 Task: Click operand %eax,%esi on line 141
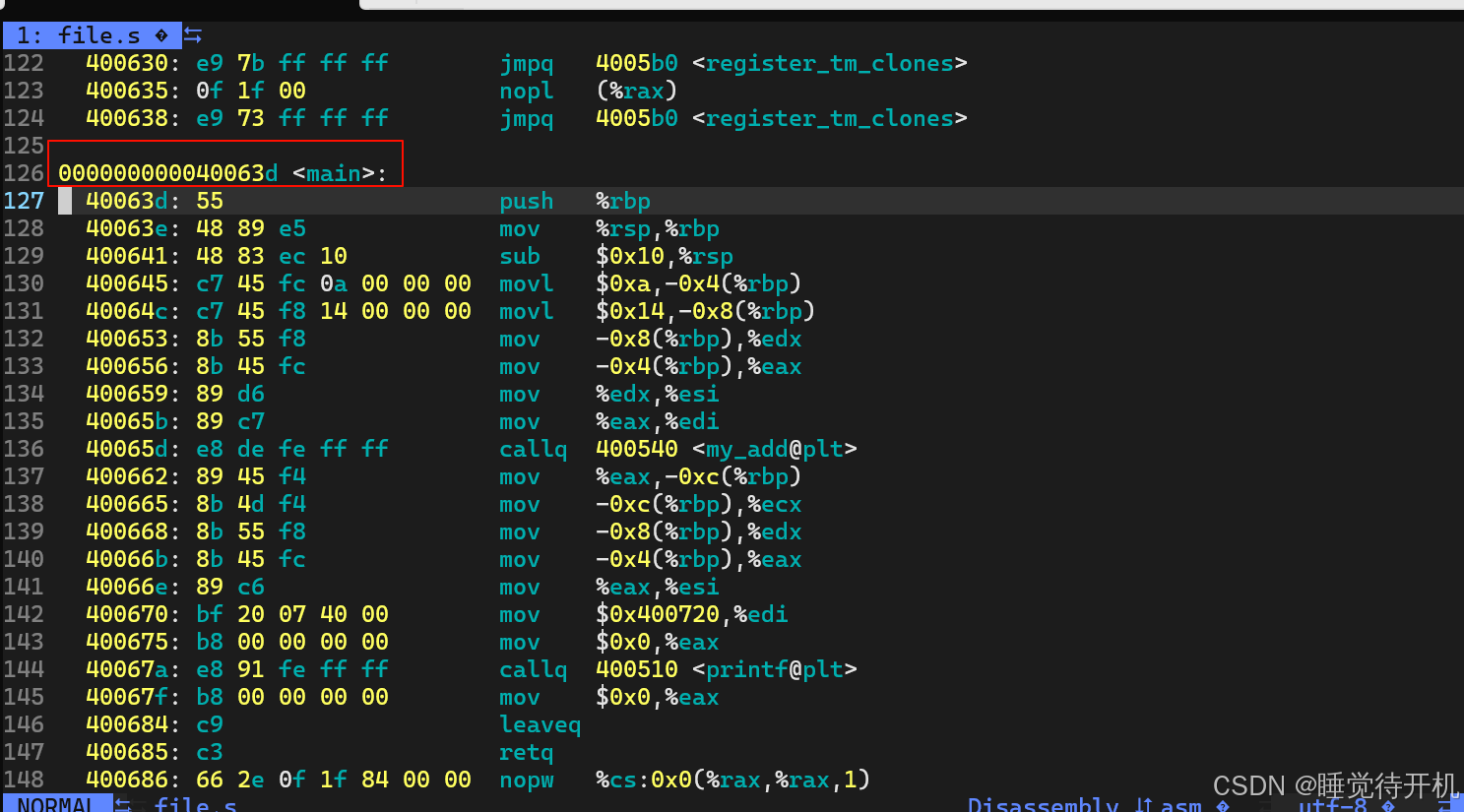pyautogui.click(x=658, y=587)
